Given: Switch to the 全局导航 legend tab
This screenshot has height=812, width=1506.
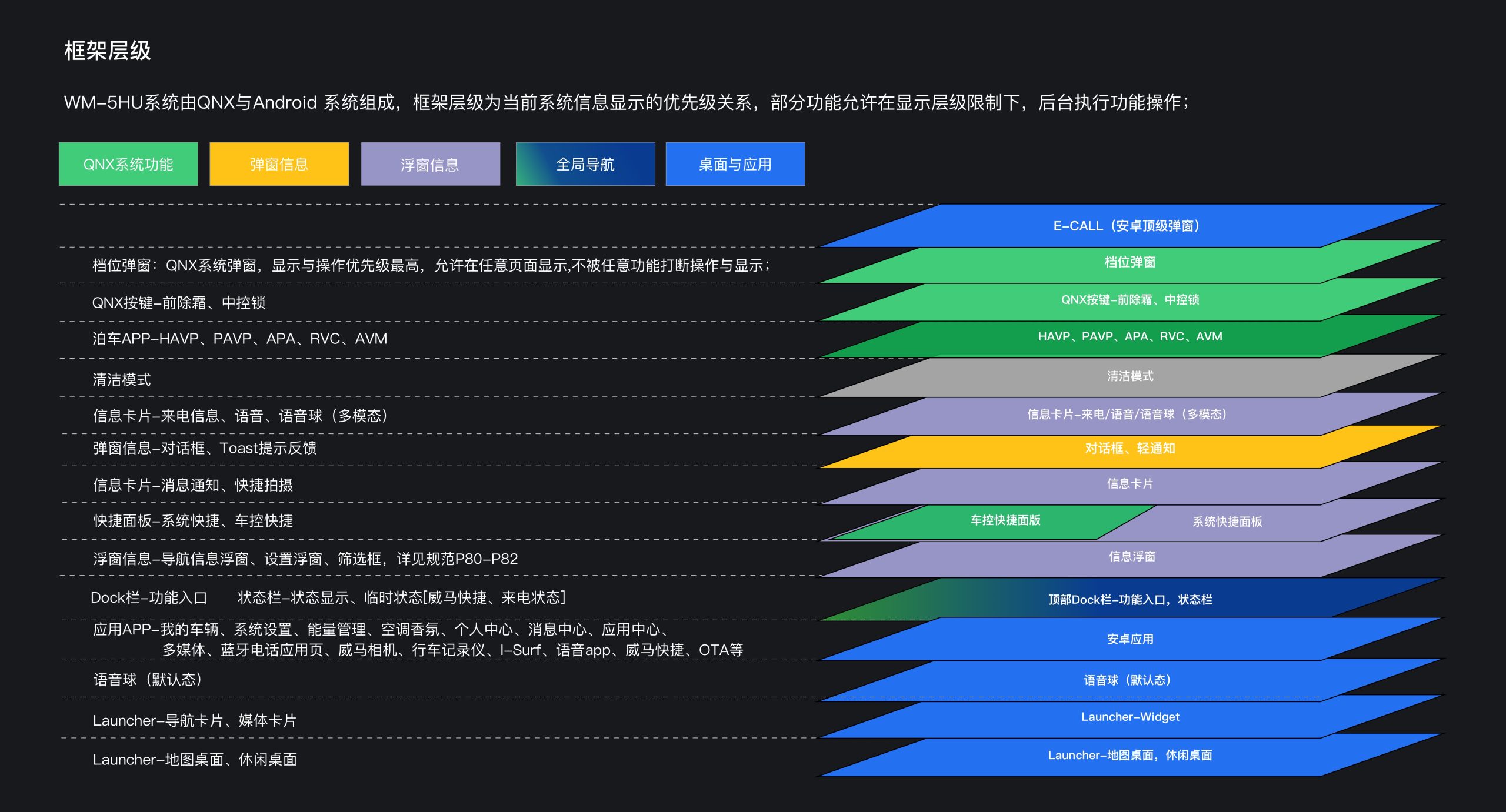Looking at the screenshot, I should click(585, 165).
